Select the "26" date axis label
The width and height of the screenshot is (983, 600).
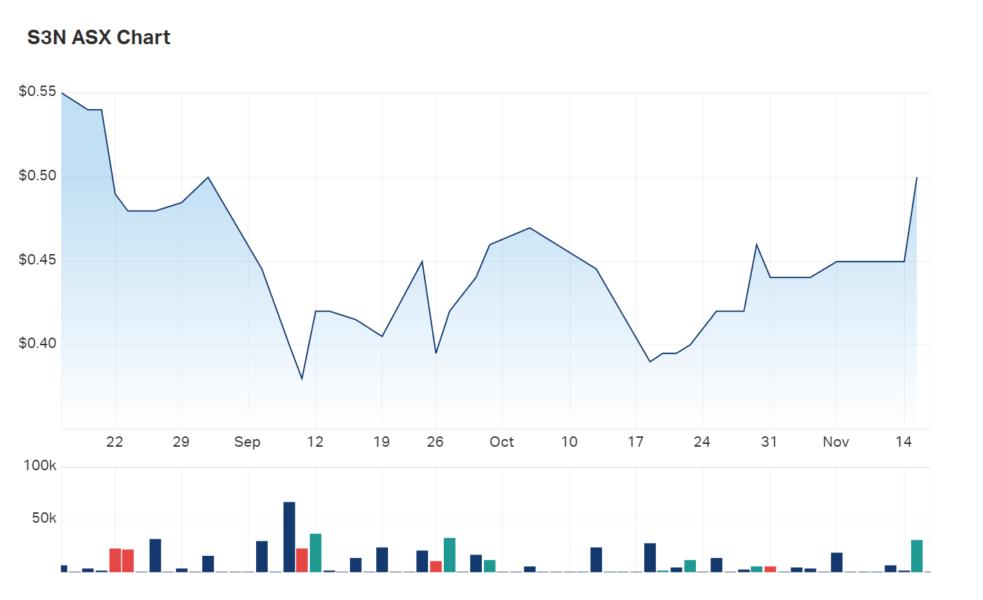click(435, 442)
